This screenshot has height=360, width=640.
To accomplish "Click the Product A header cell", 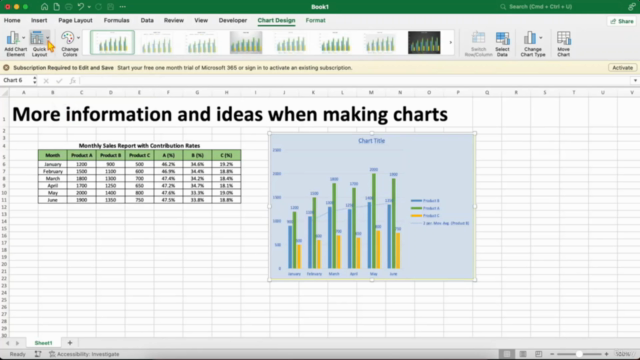I will (82, 156).
